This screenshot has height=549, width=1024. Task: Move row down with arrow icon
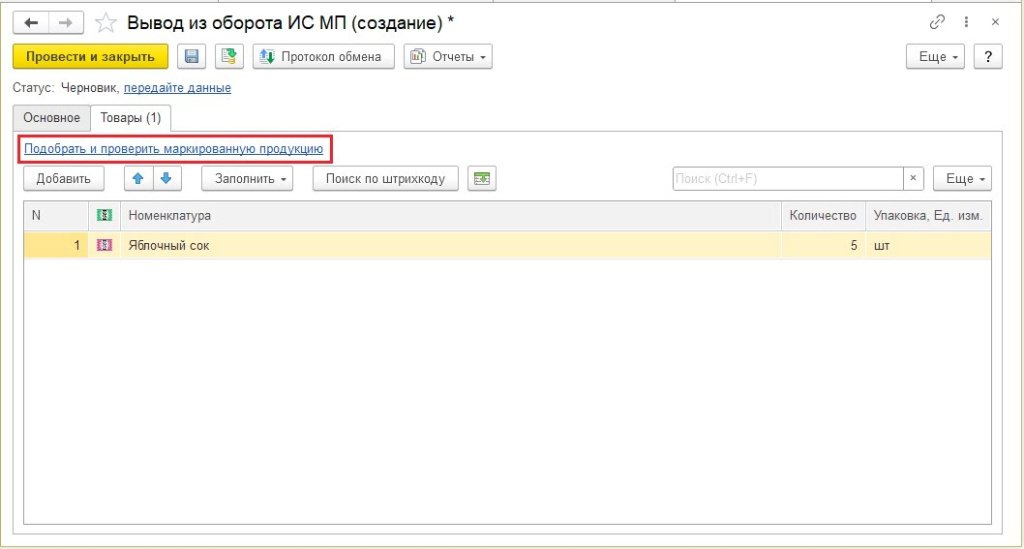coord(166,179)
